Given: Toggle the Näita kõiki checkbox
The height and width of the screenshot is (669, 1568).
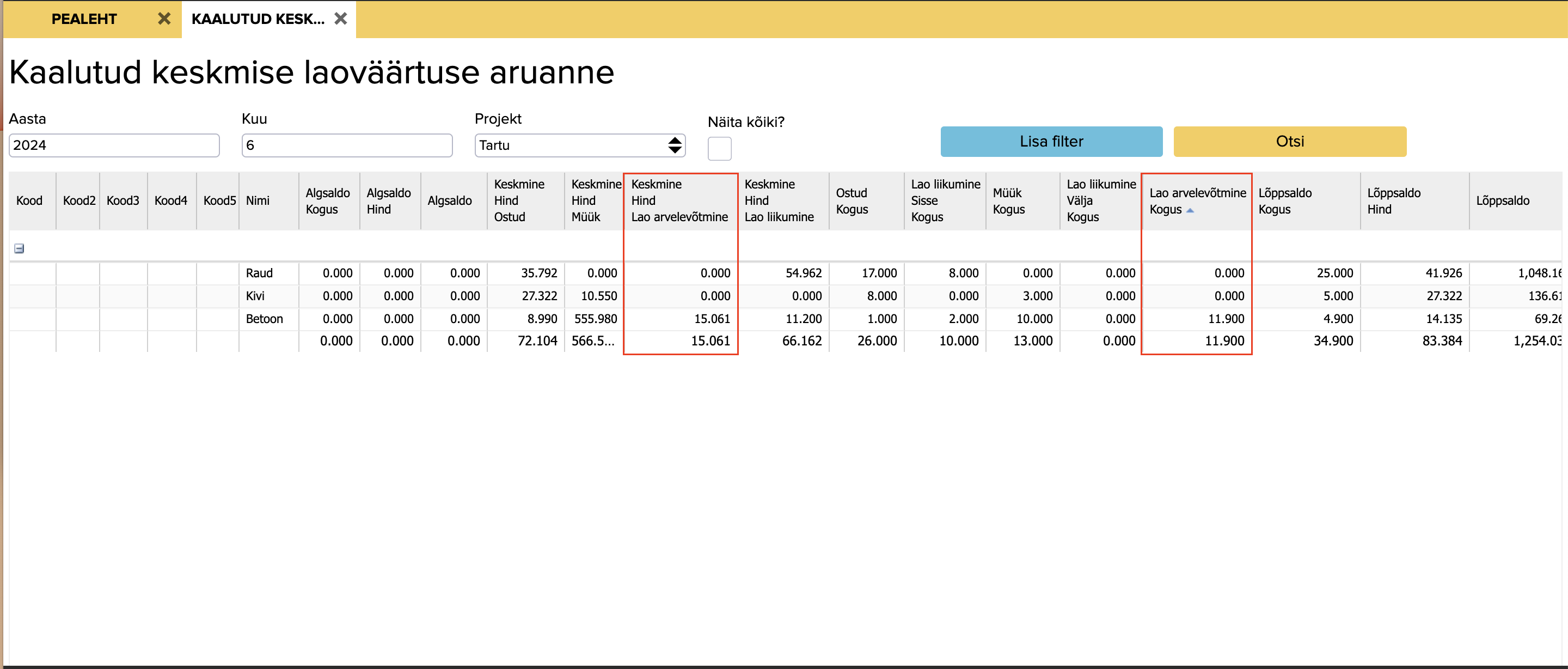Looking at the screenshot, I should click(719, 149).
